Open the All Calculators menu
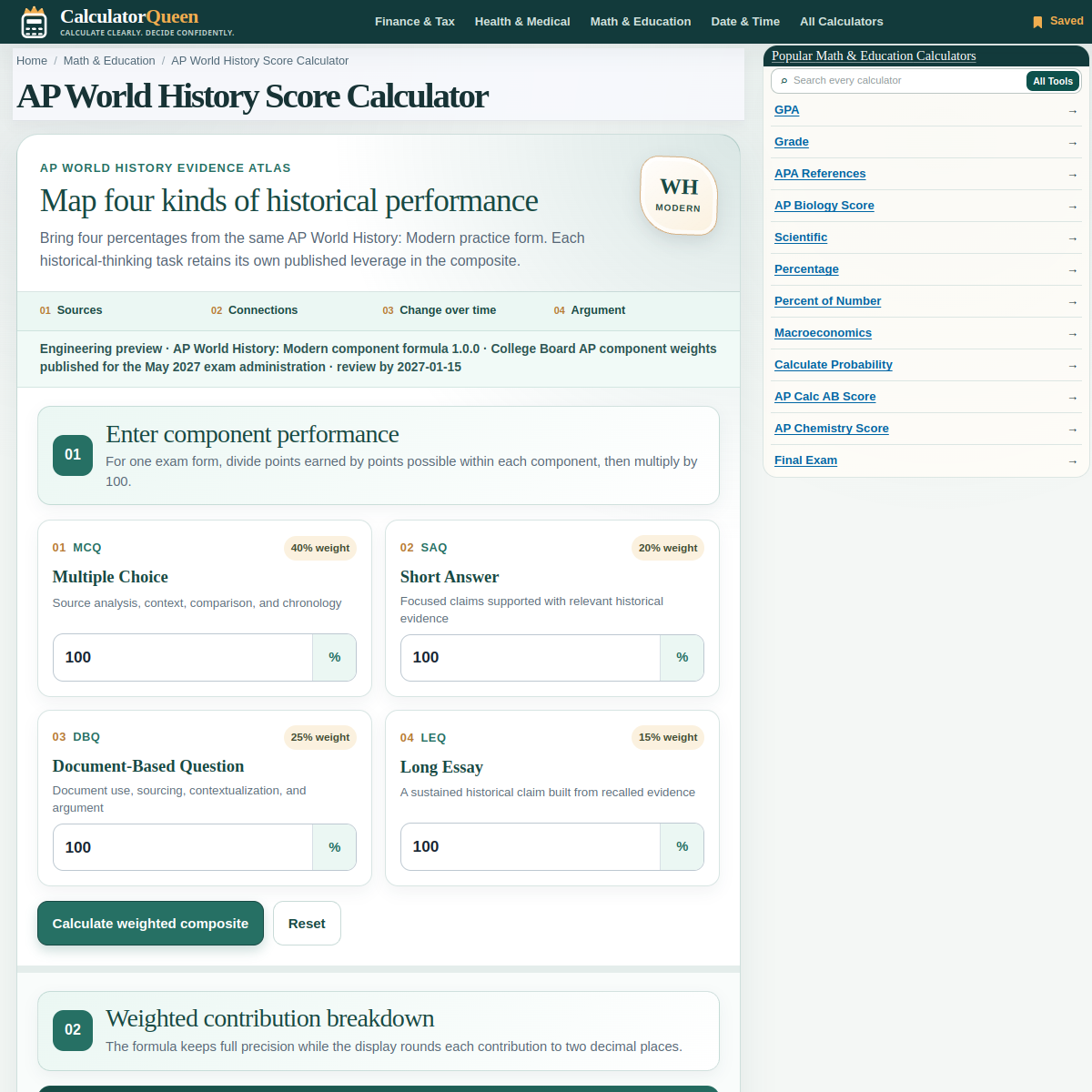Viewport: 1092px width, 1092px height. [842, 22]
